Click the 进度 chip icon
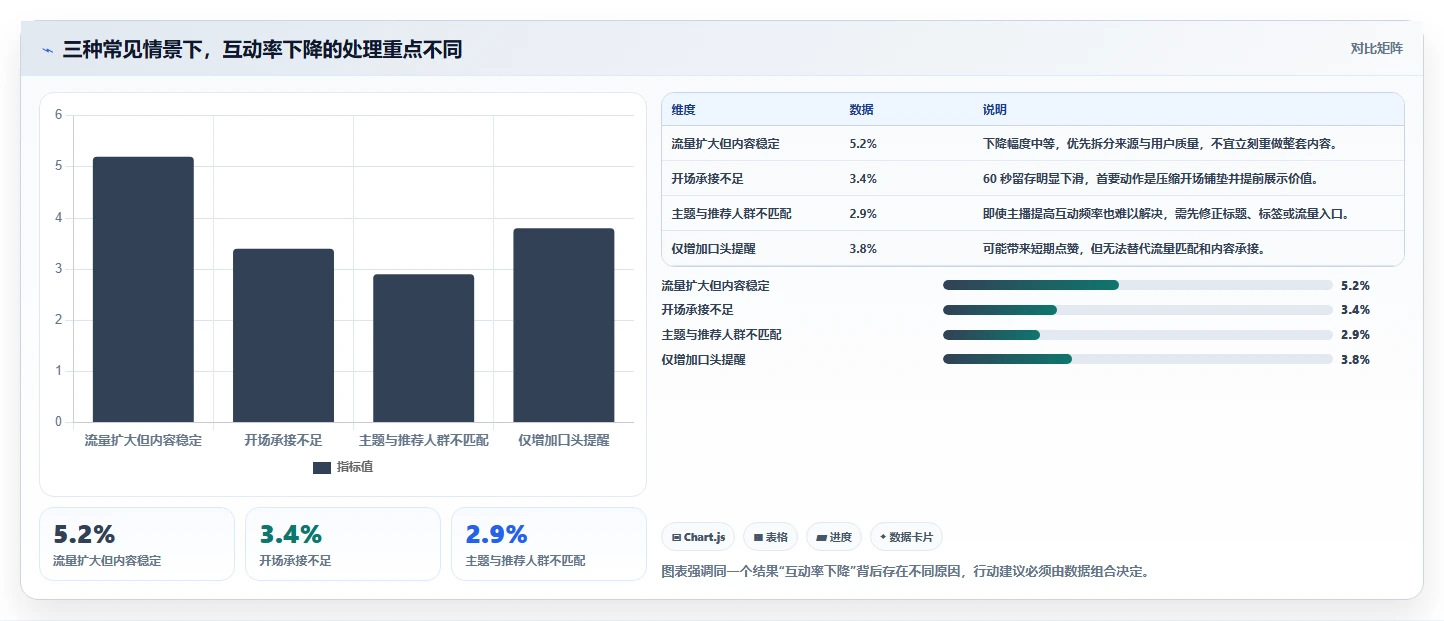 coord(822,538)
